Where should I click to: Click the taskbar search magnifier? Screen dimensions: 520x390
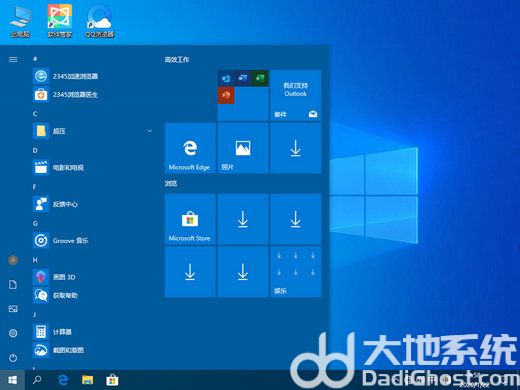[37, 380]
